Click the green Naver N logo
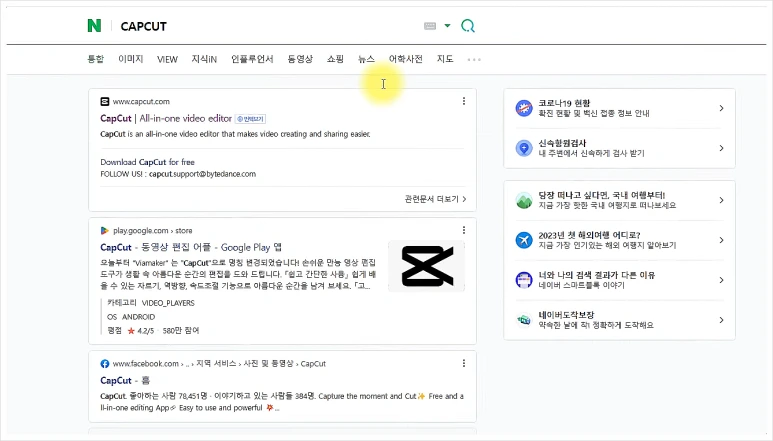 point(94,26)
